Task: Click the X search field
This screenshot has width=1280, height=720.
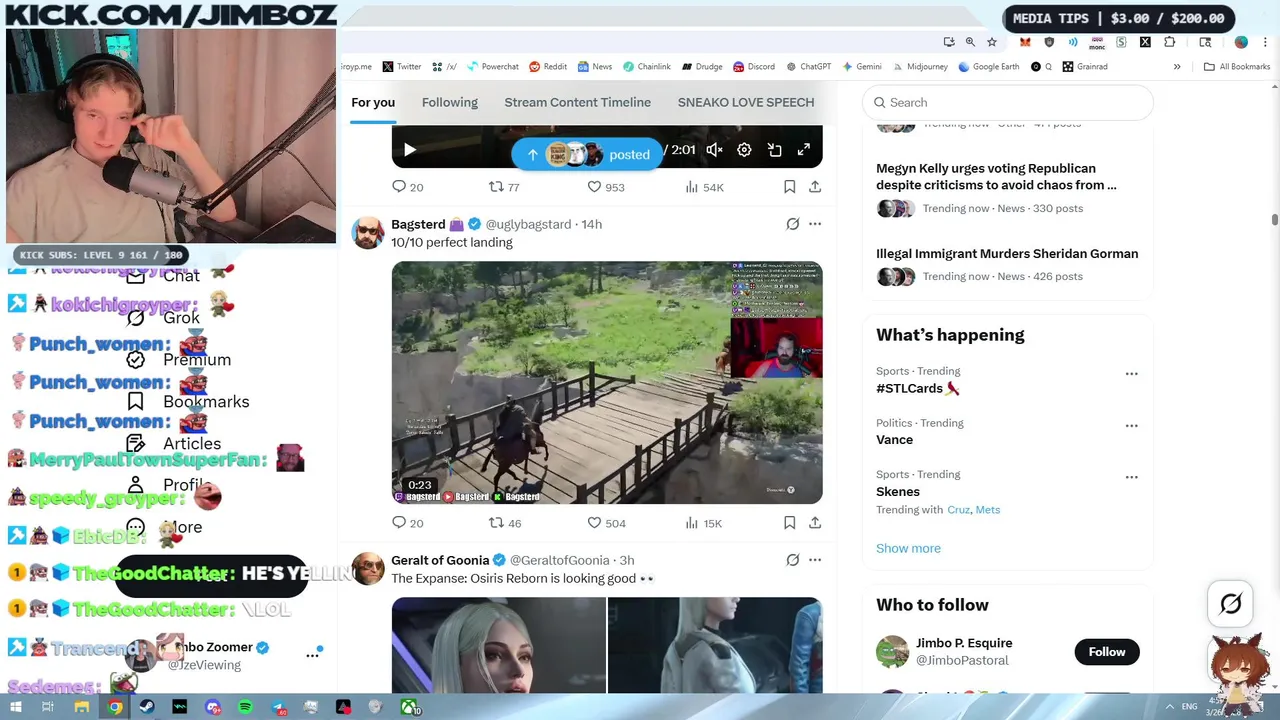Action: click(1007, 102)
